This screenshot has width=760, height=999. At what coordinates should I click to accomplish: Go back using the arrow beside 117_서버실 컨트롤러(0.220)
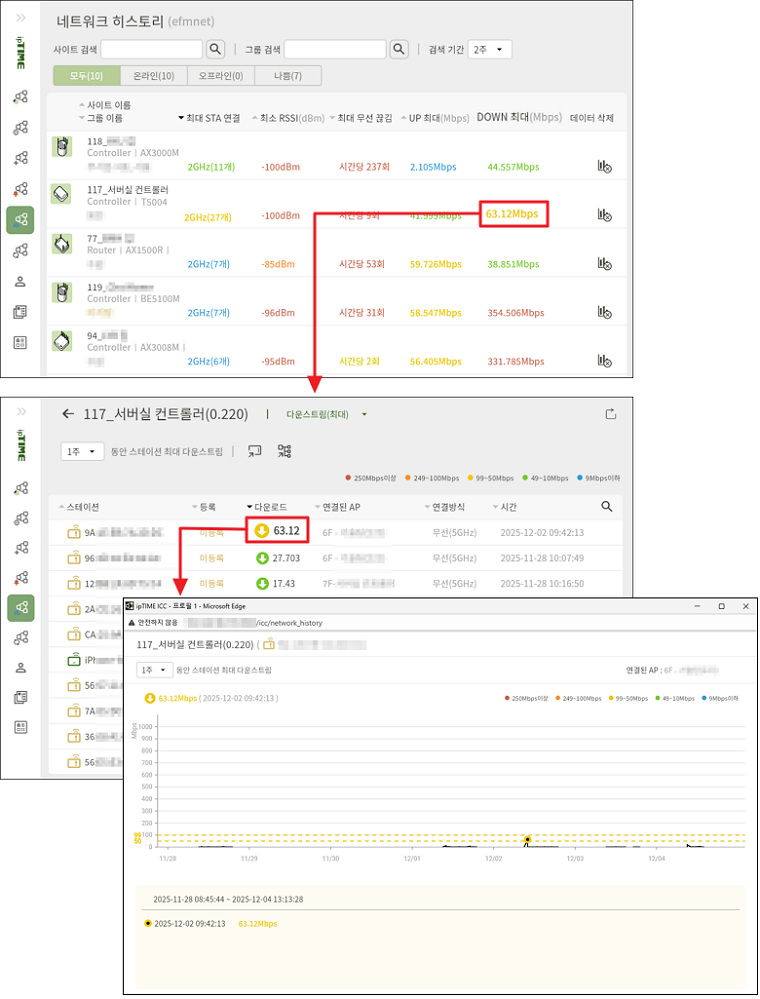[68, 414]
